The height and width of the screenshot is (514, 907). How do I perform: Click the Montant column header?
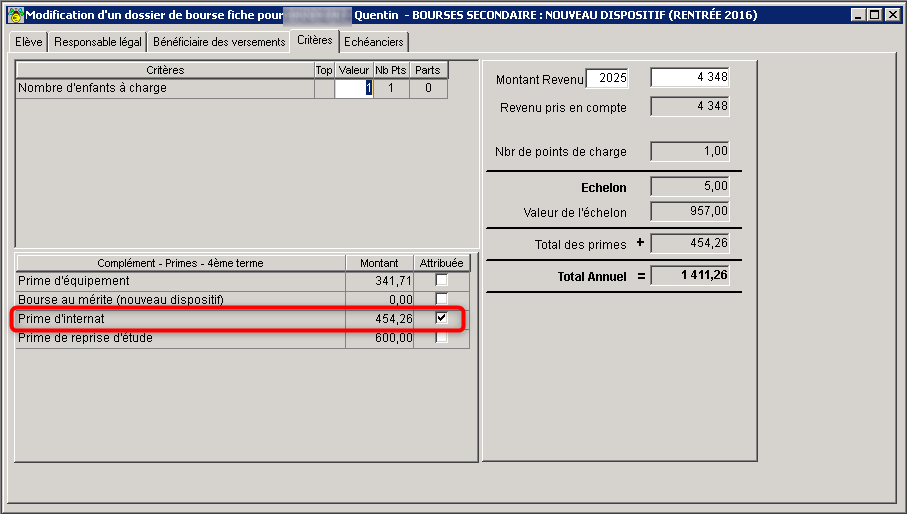[379, 263]
